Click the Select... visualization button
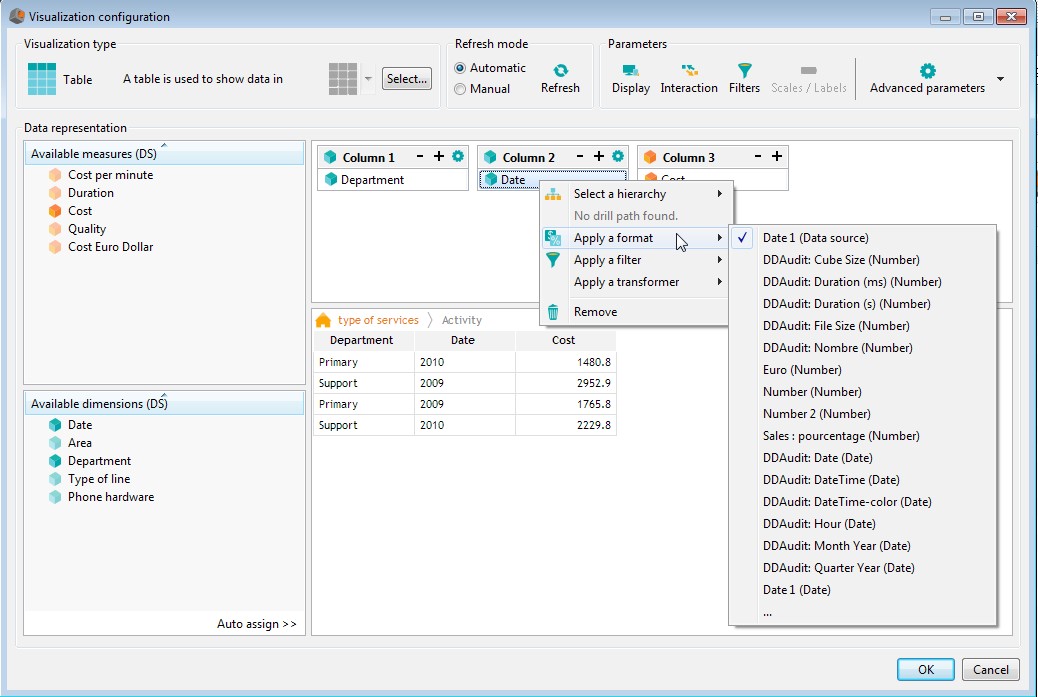The width and height of the screenshot is (1038, 697). 406,79
